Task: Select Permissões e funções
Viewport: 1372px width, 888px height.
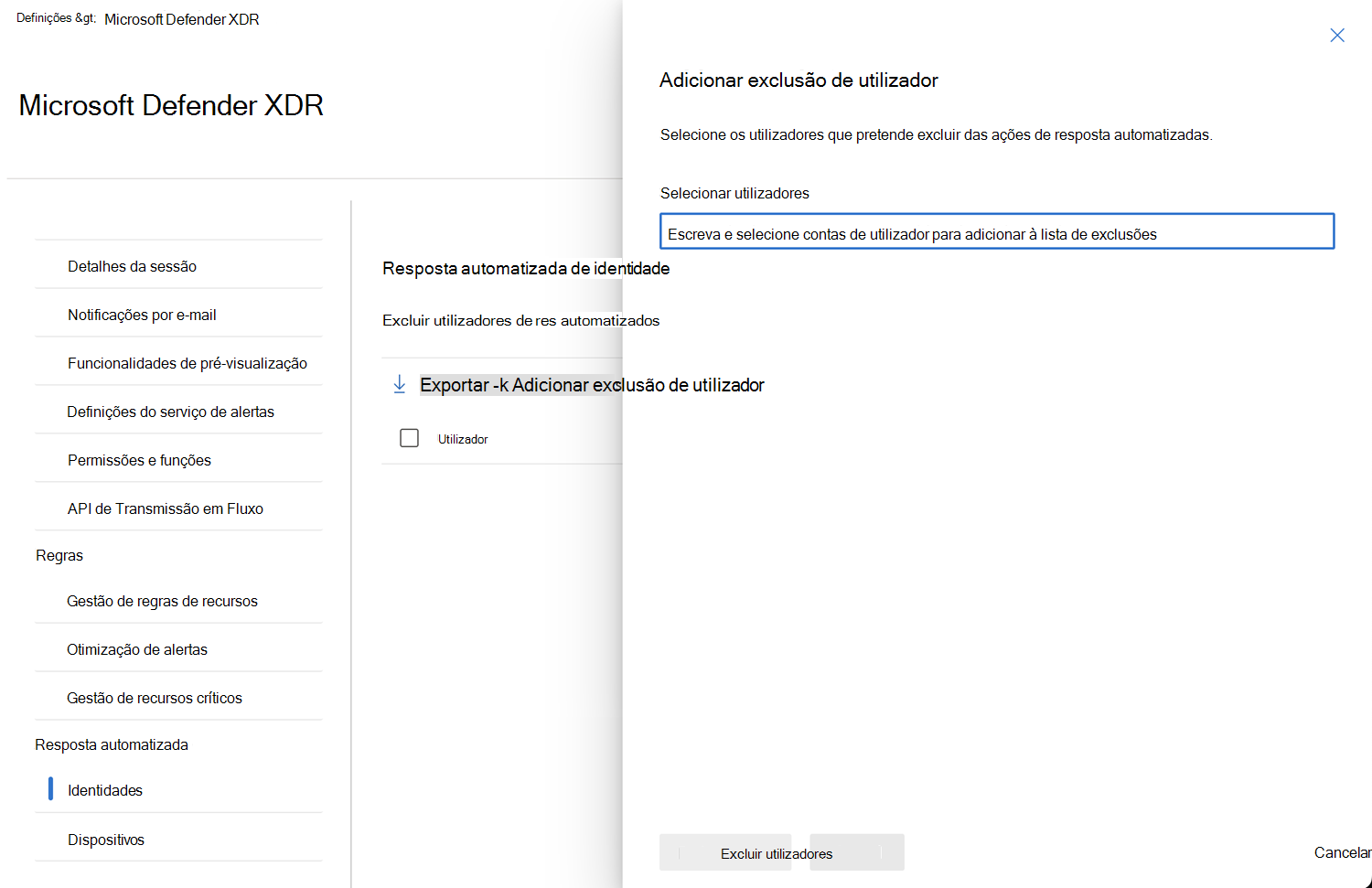Action: pos(139,460)
